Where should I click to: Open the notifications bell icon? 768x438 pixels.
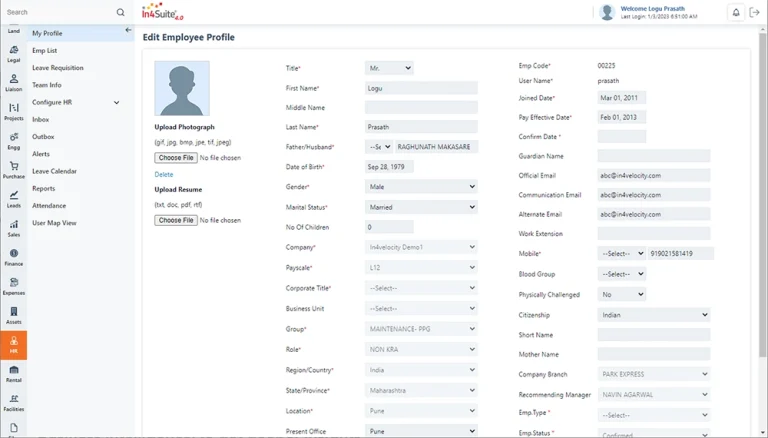tap(736, 13)
